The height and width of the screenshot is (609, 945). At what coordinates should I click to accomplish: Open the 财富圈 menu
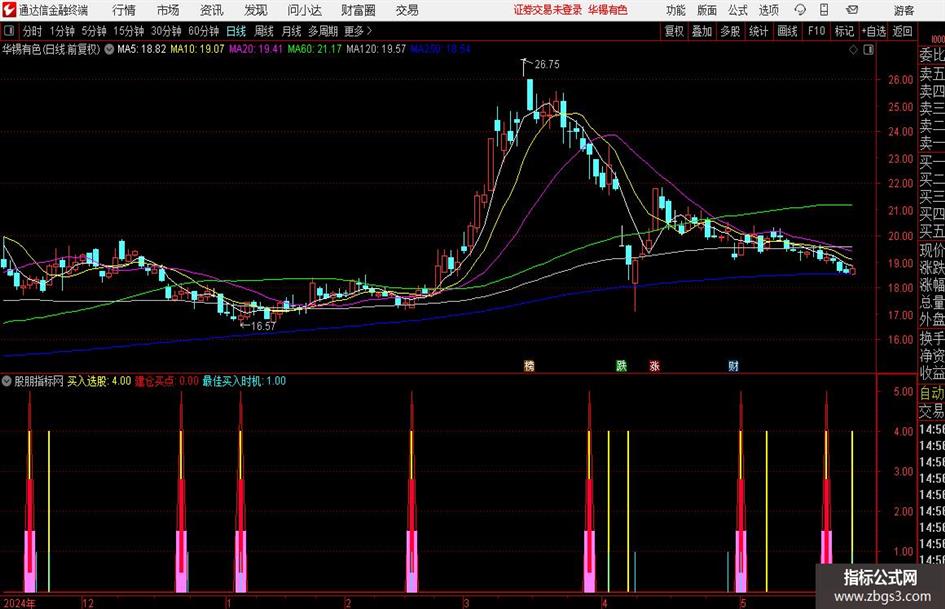pyautogui.click(x=358, y=10)
